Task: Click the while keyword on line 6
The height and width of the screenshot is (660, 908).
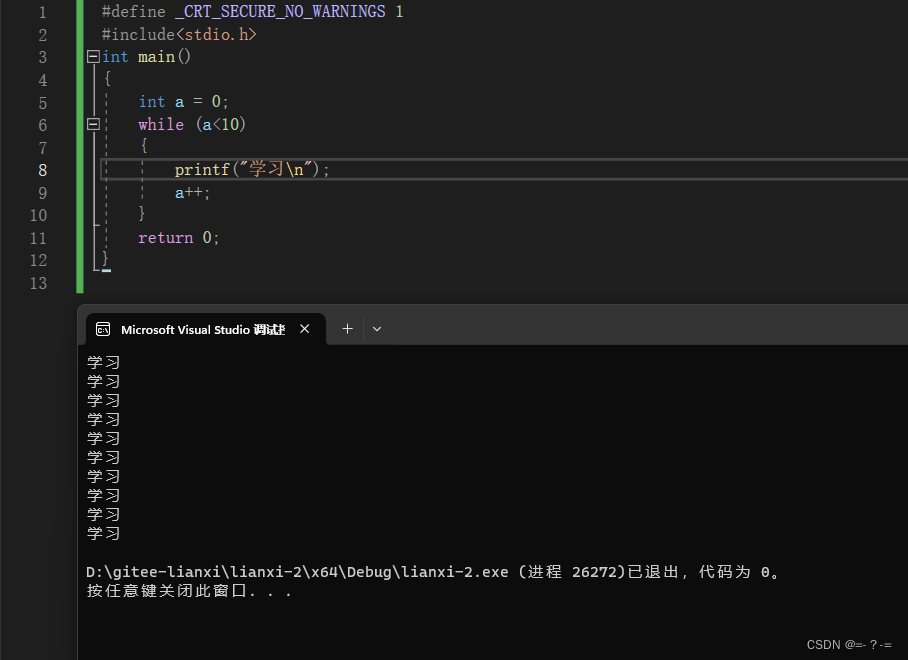Action: pyautogui.click(x=160, y=124)
